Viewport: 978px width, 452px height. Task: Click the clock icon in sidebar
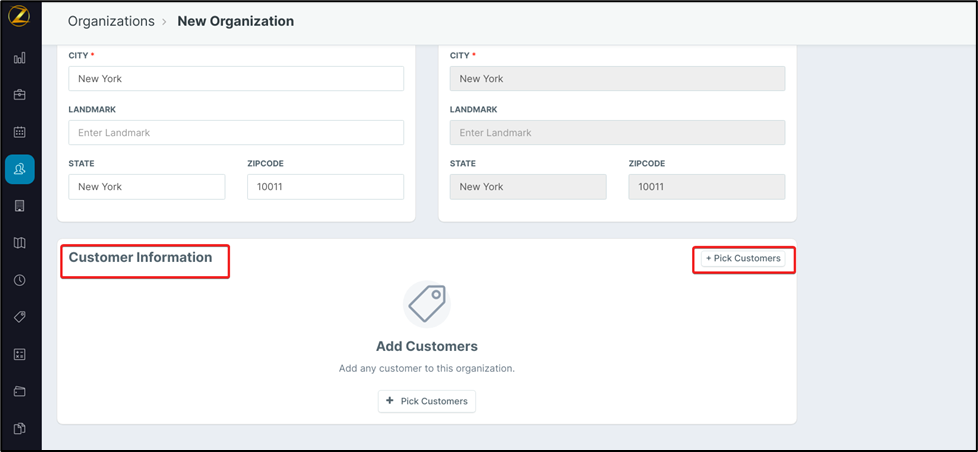(x=19, y=280)
